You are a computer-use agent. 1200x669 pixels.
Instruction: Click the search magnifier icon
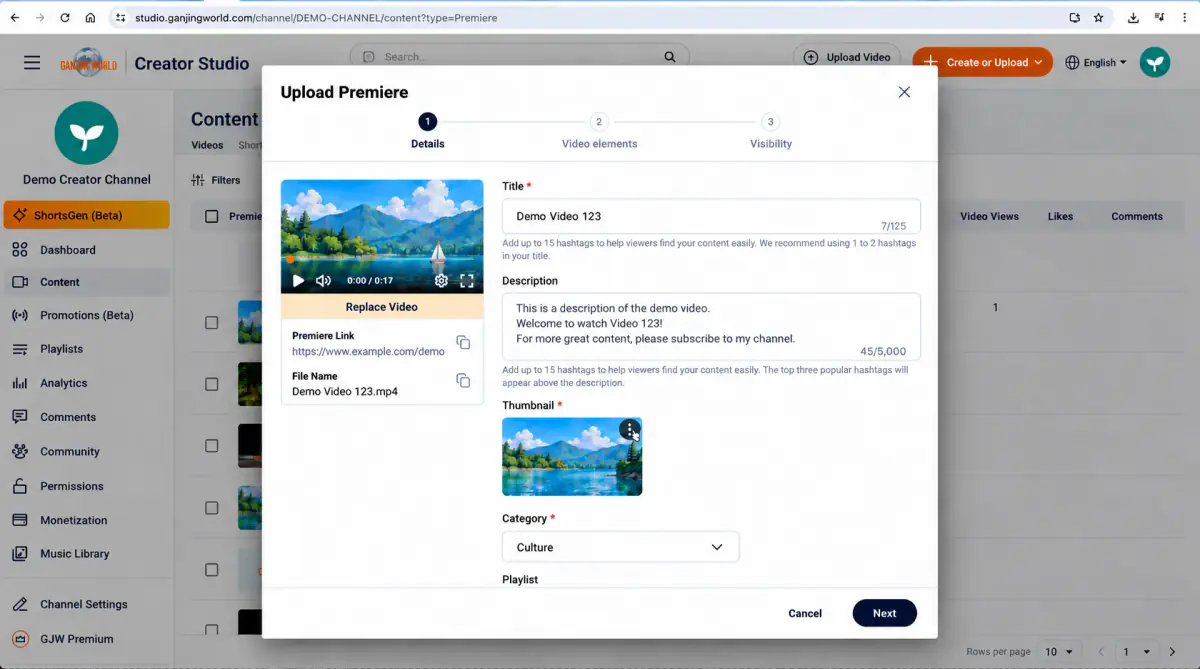[x=670, y=57]
